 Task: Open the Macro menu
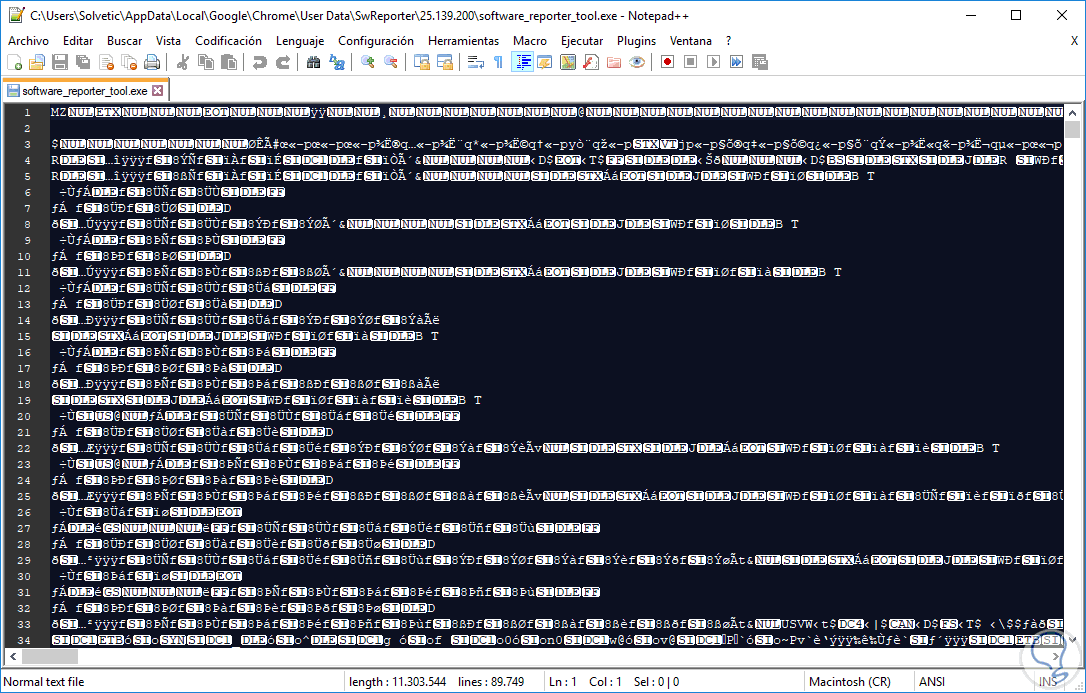point(530,41)
